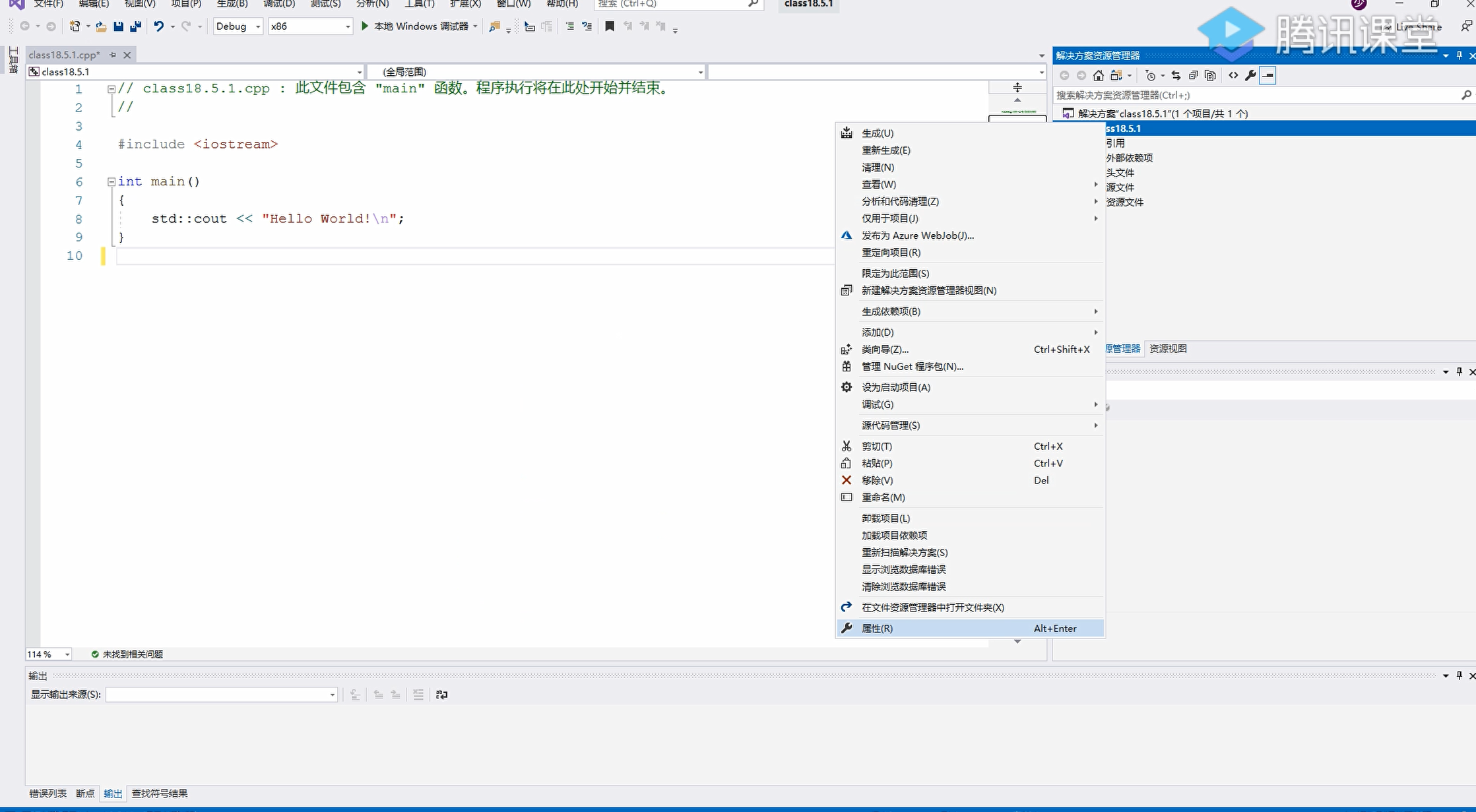This screenshot has width=1476, height=812.
Task: Click Collapse All icon in Solution Explorer
Action: (1193, 75)
